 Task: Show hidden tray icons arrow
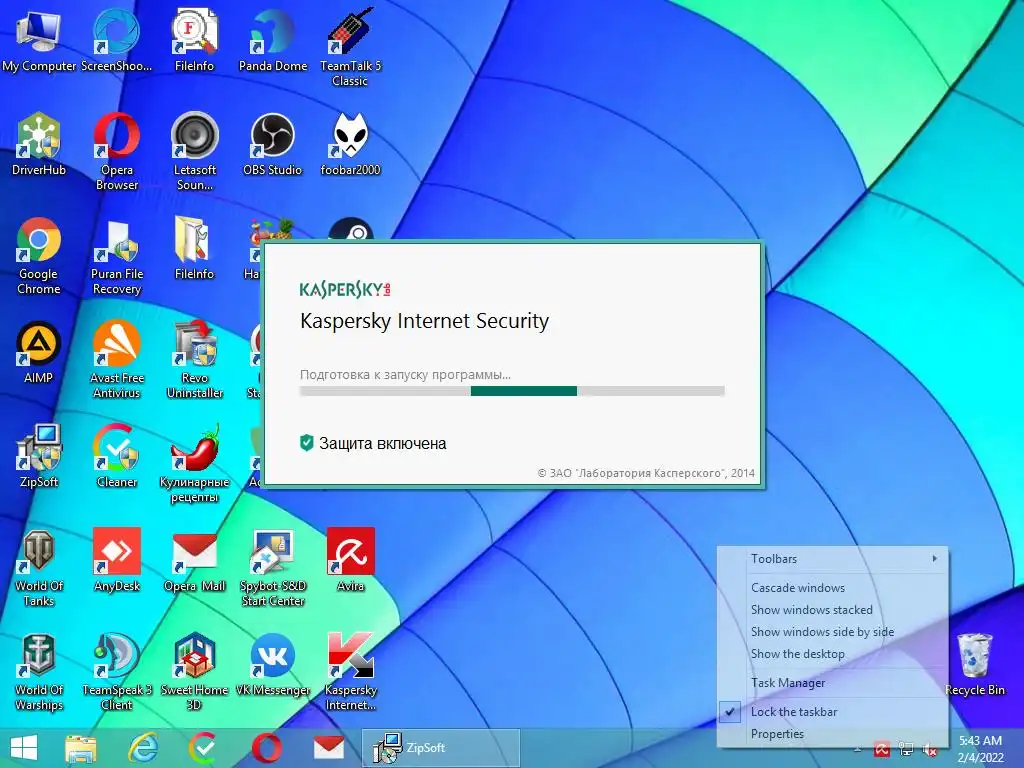tap(858, 748)
